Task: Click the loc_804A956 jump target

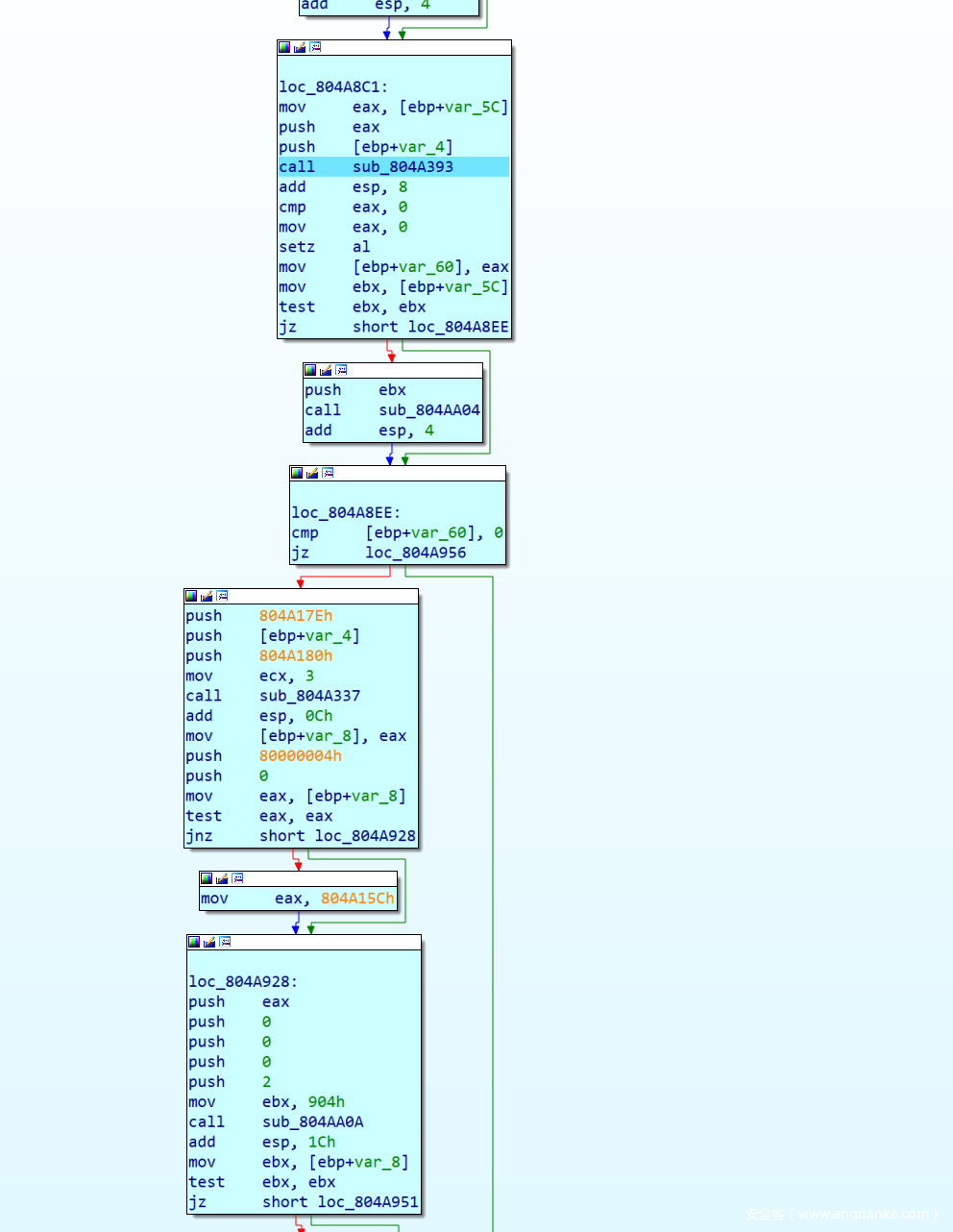Action: [x=415, y=553]
